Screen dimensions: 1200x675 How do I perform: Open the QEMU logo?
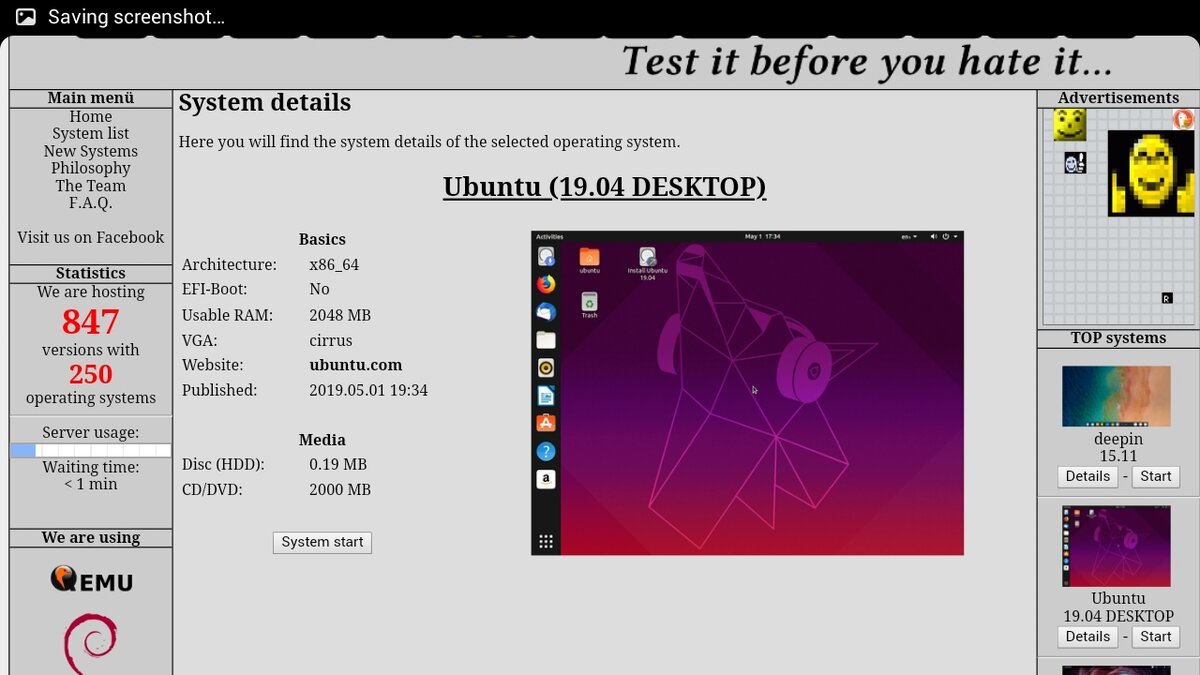coord(91,579)
